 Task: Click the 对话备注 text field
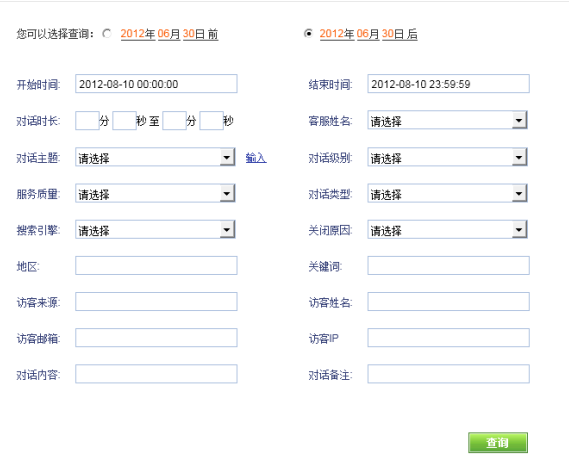coord(449,374)
